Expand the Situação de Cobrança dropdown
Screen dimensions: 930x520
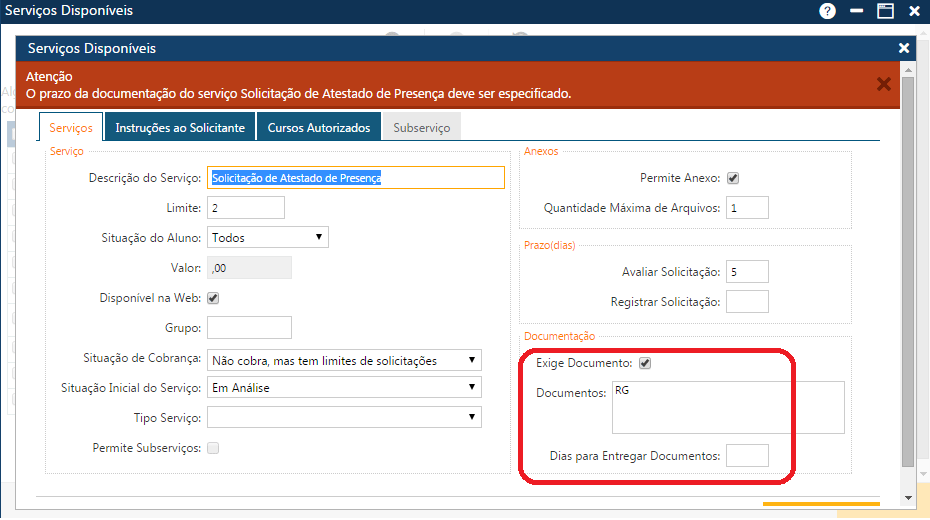344,360
